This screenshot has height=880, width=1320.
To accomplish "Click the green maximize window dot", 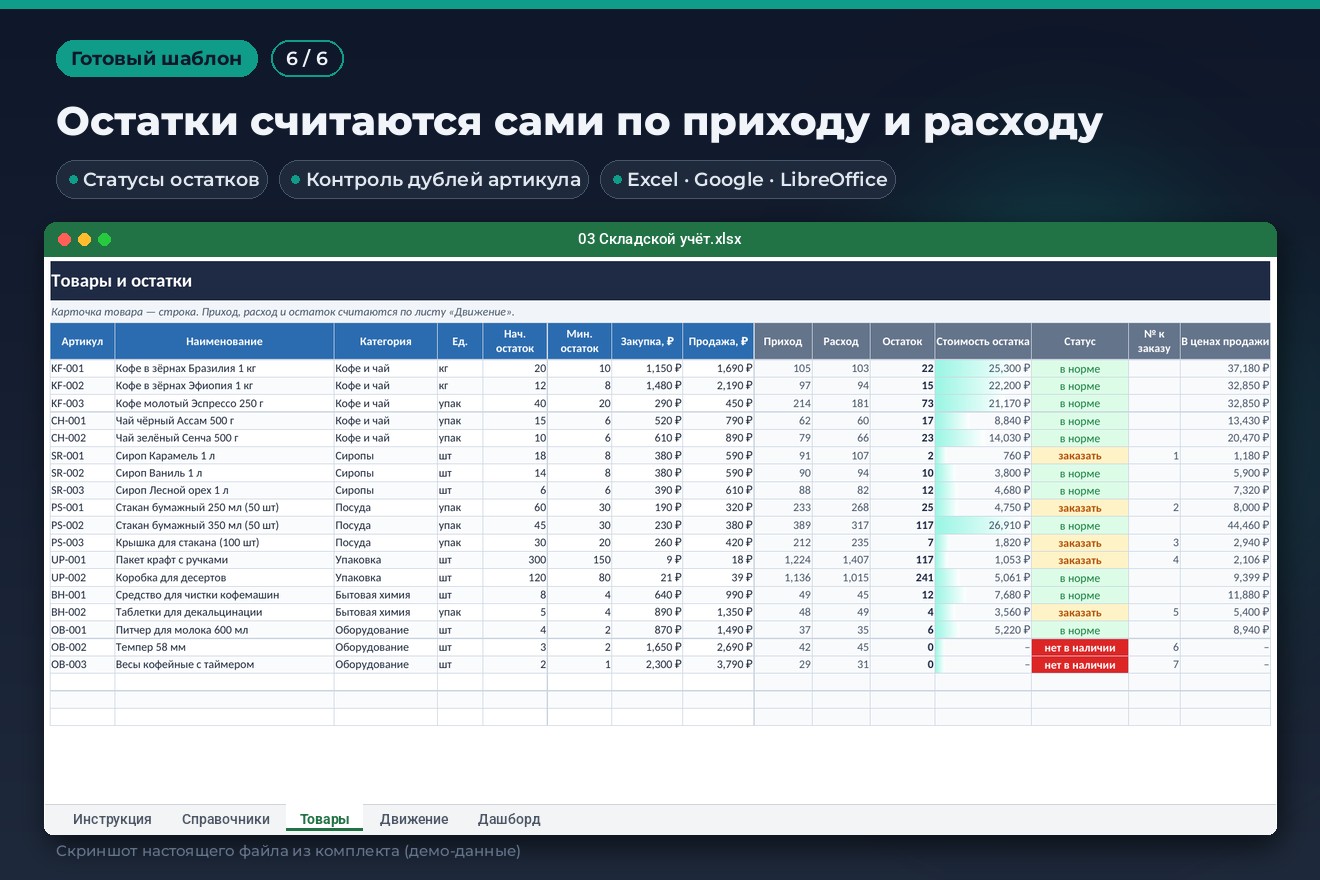I will click(105, 239).
